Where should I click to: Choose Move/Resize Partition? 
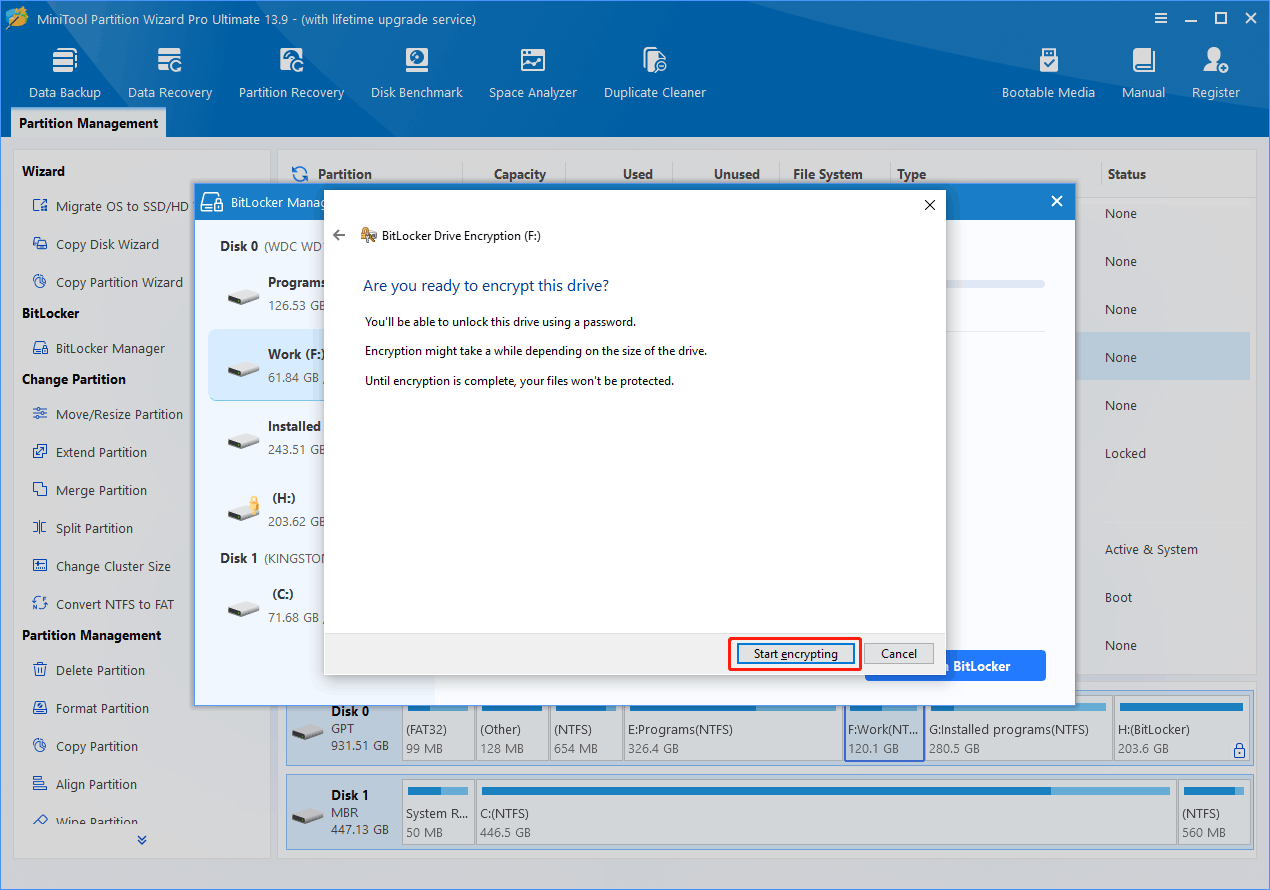(108, 414)
